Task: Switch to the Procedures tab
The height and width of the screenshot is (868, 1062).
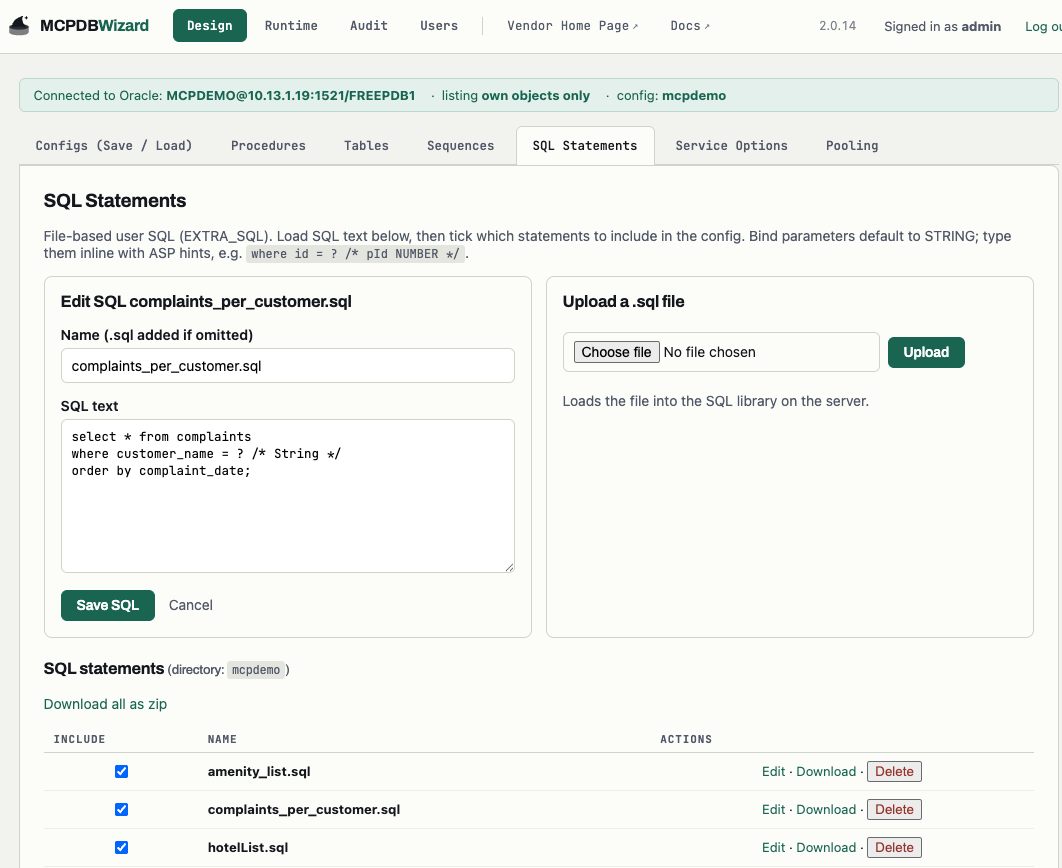Action: pos(268,146)
